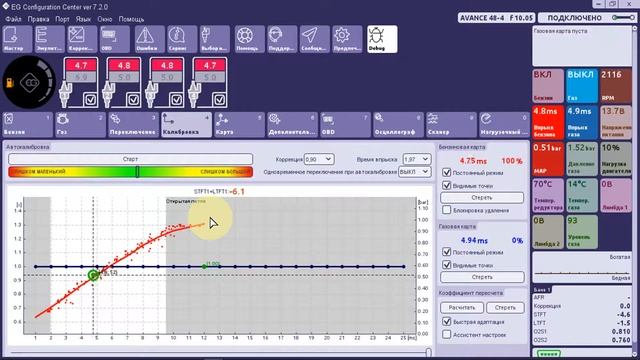Viewport: 640px width, 360px height.
Task: Open the Ошибки (Errors) warning icon
Action: [x=149, y=39]
